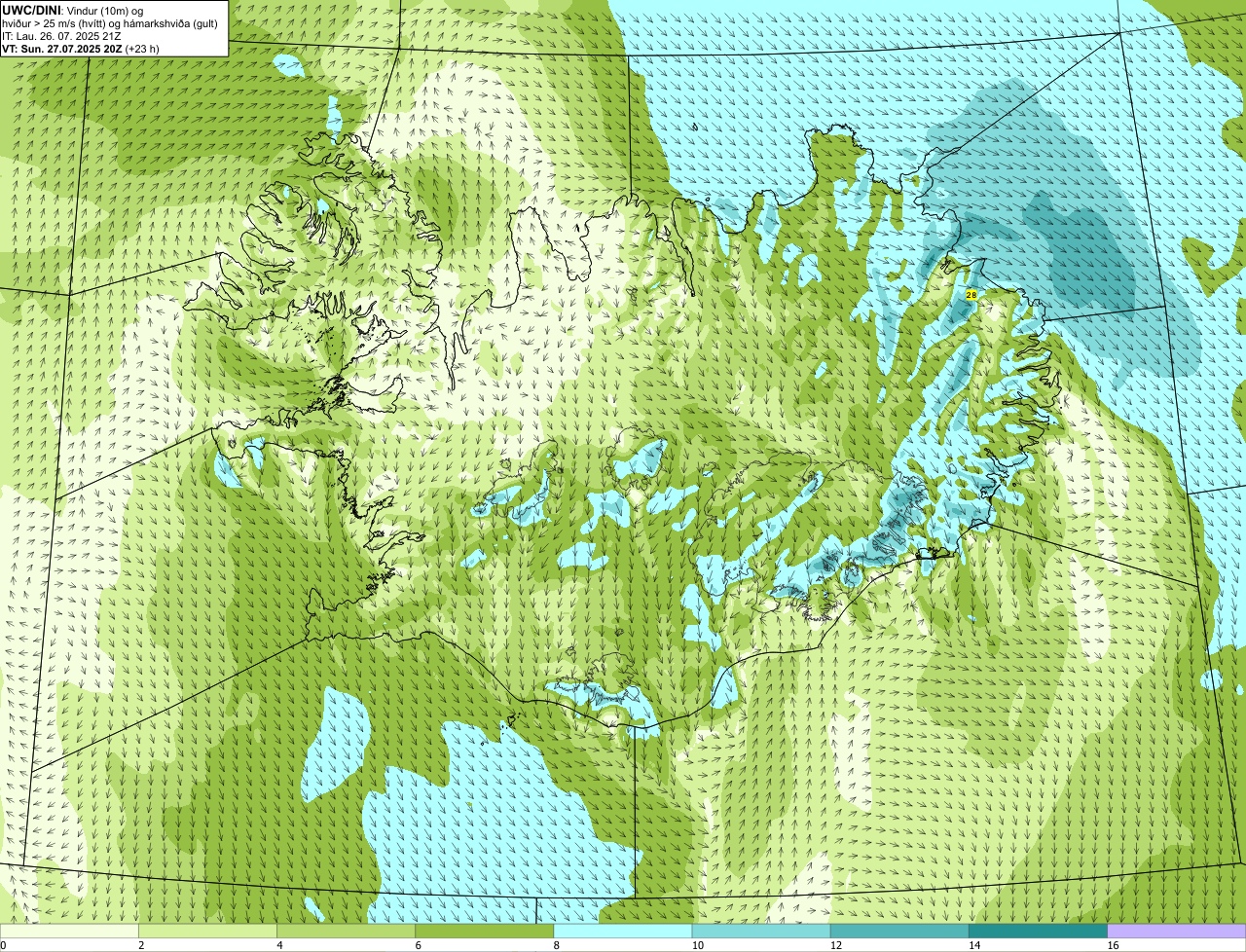Image resolution: width=1246 pixels, height=952 pixels.
Task: Click the legend tick label '6'
Action: [x=418, y=945]
